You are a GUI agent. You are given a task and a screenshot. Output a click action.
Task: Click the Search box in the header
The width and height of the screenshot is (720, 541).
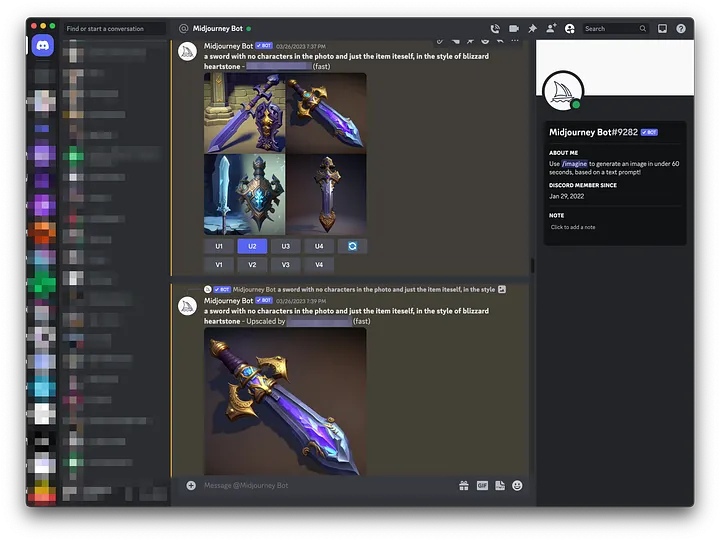[612, 29]
